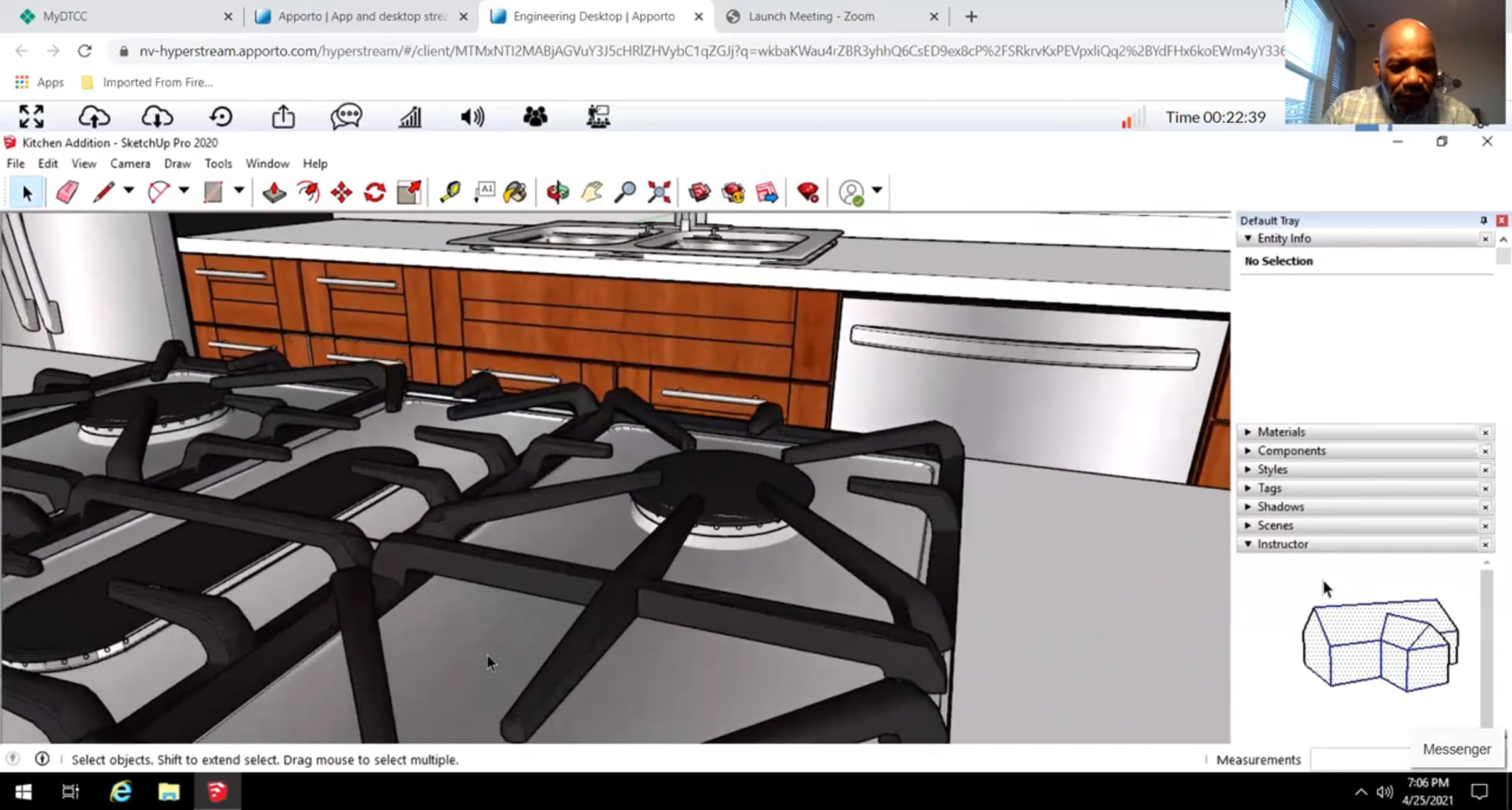Select the Eraser tool
Viewport: 1512px width, 810px height.
click(x=67, y=191)
